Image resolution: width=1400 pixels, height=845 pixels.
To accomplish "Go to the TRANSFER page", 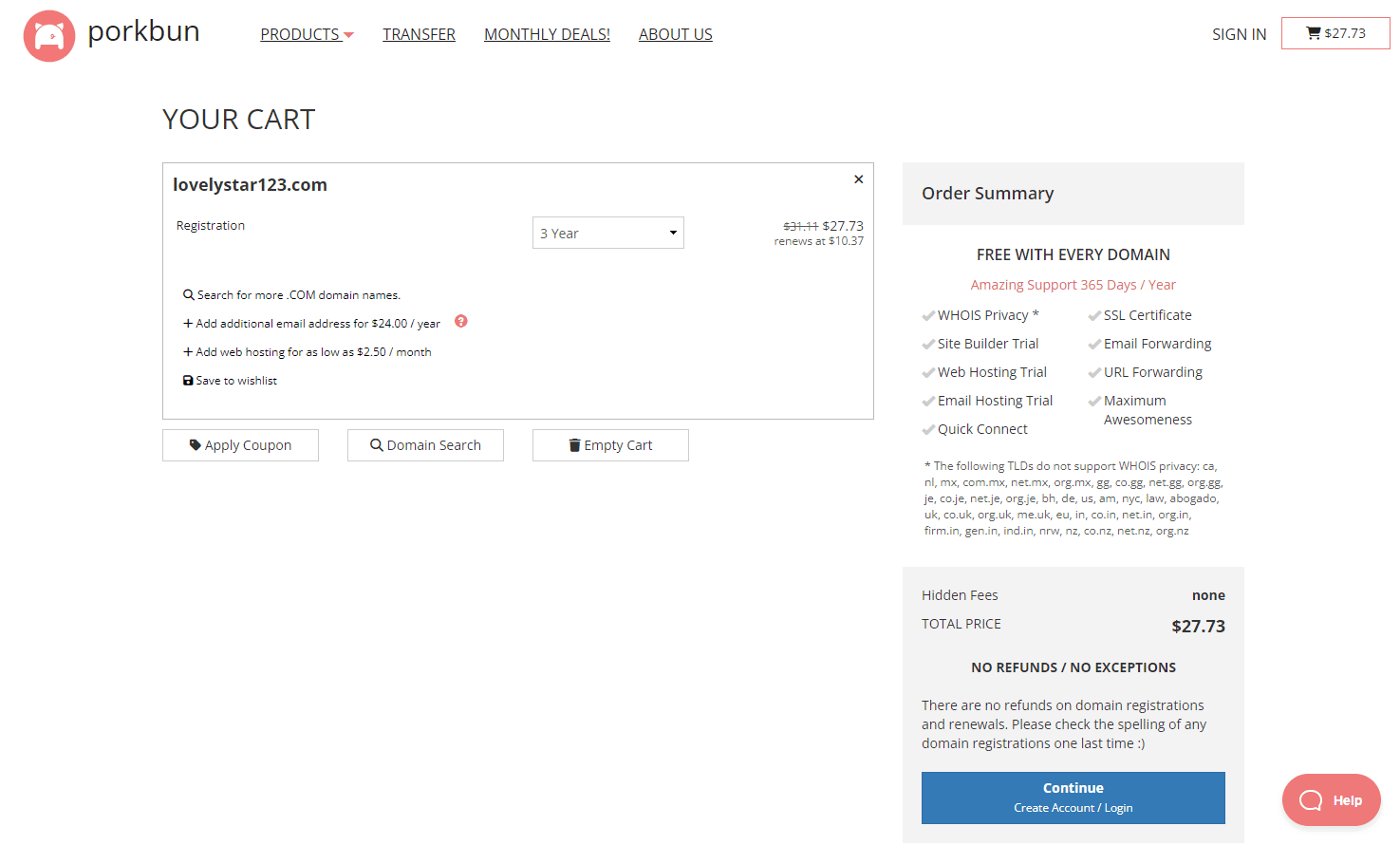I will click(419, 34).
